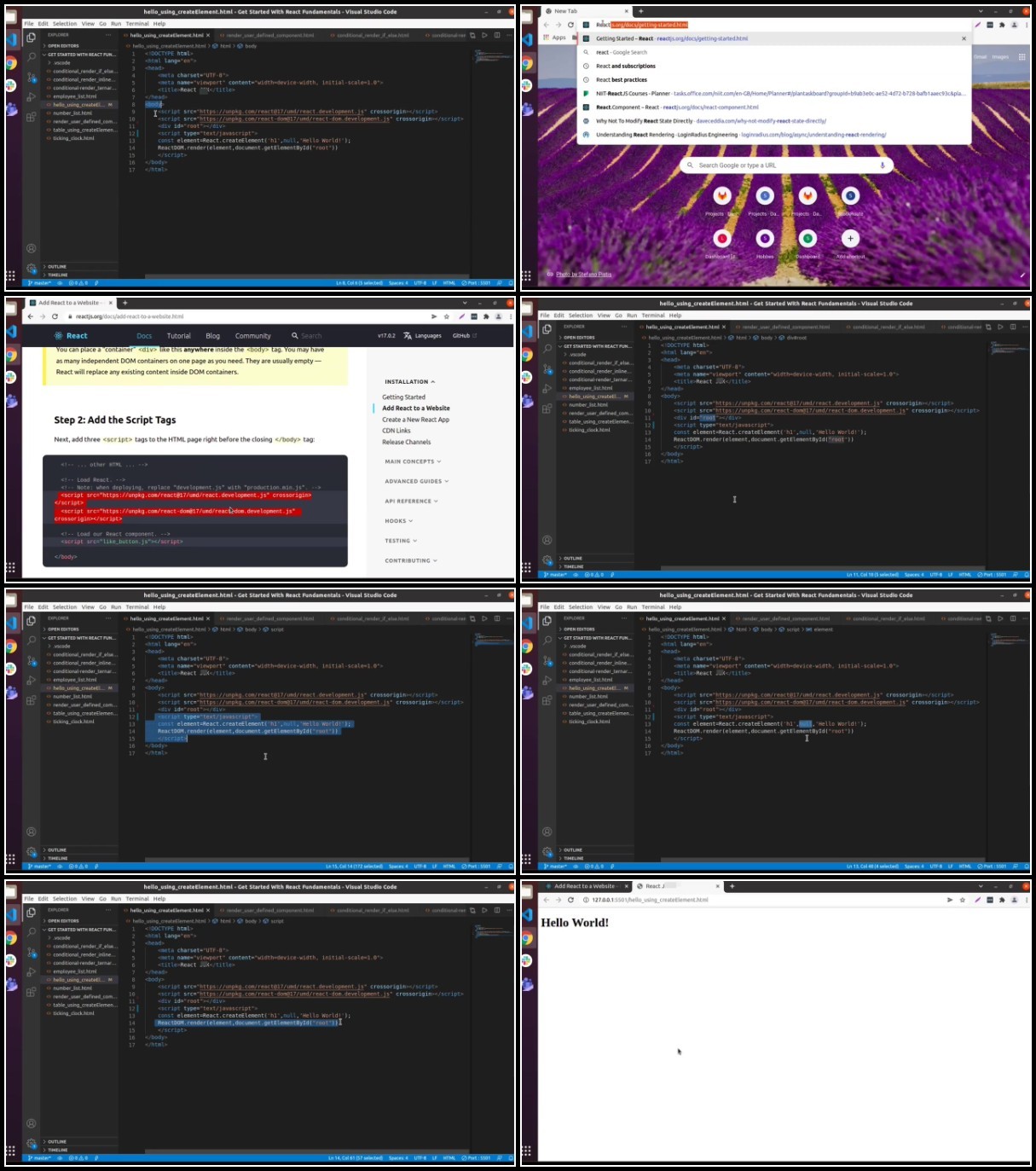Image resolution: width=1036 pixels, height=1171 pixels.
Task: Open 'Create a New React App' in docs sidebar
Action: click(x=416, y=420)
